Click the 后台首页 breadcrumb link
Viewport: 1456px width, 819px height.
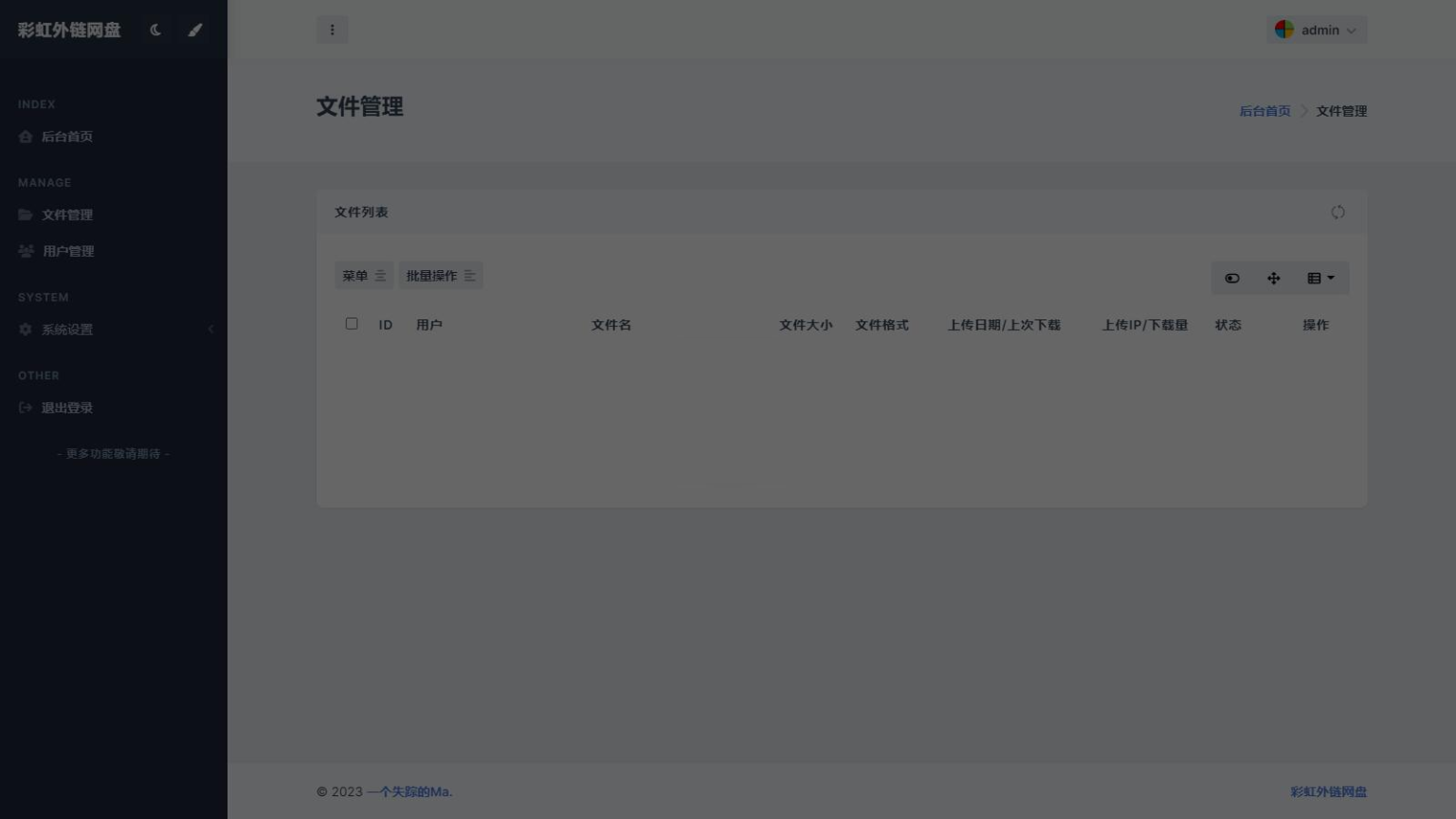pos(1265,111)
